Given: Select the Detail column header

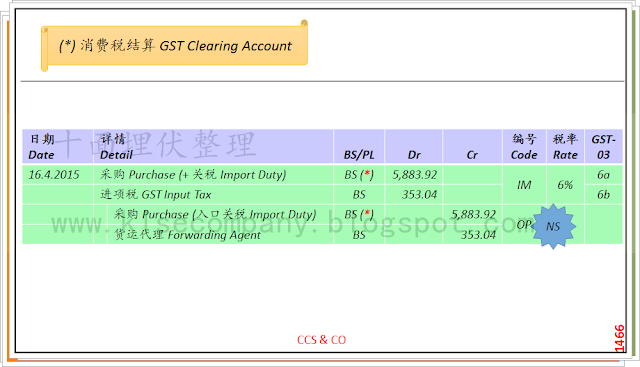Looking at the screenshot, I should pos(213,147).
